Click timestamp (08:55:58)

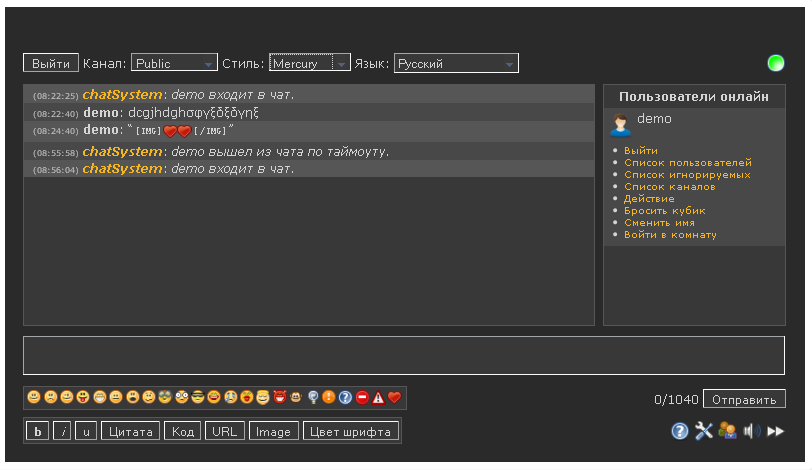coord(55,153)
